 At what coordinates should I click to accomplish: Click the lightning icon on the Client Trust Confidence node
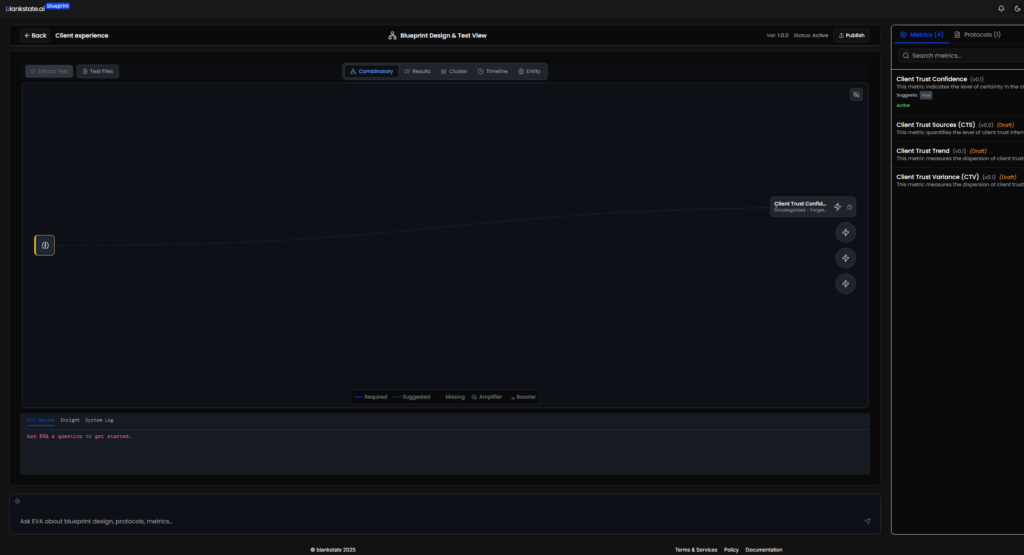coord(838,207)
